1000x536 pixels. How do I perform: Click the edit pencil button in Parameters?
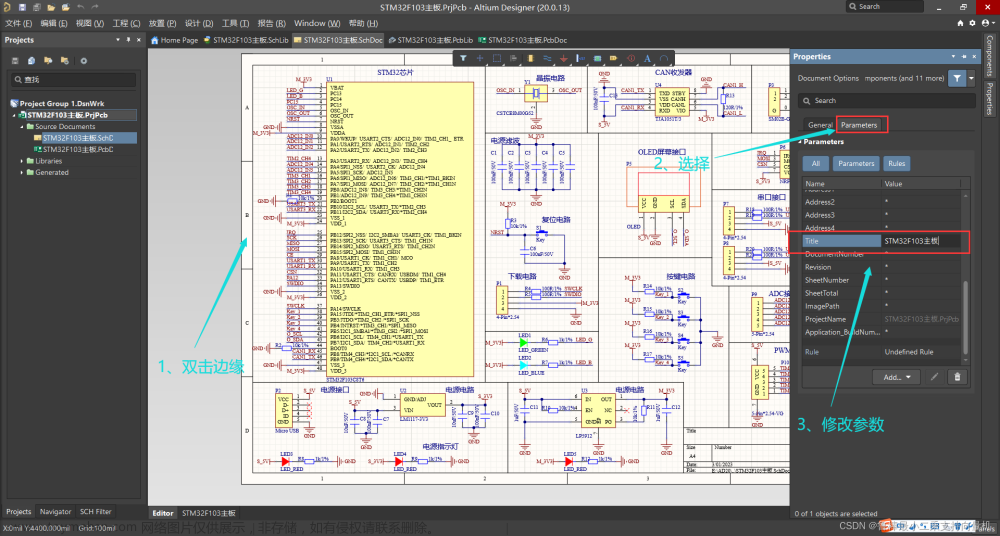pos(934,377)
